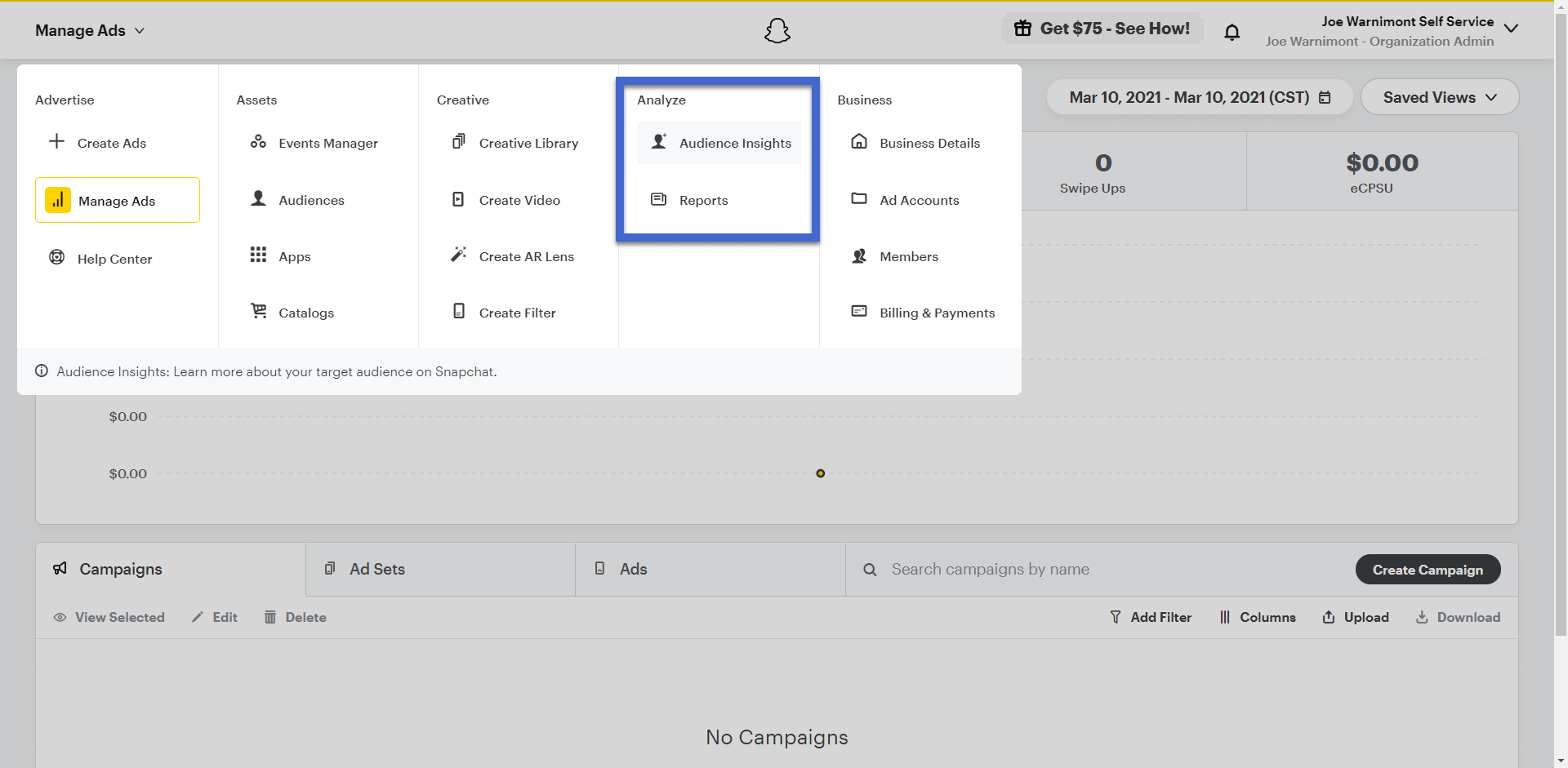Image resolution: width=1568 pixels, height=768 pixels.
Task: Open the Apps grid icon
Action: [258, 255]
